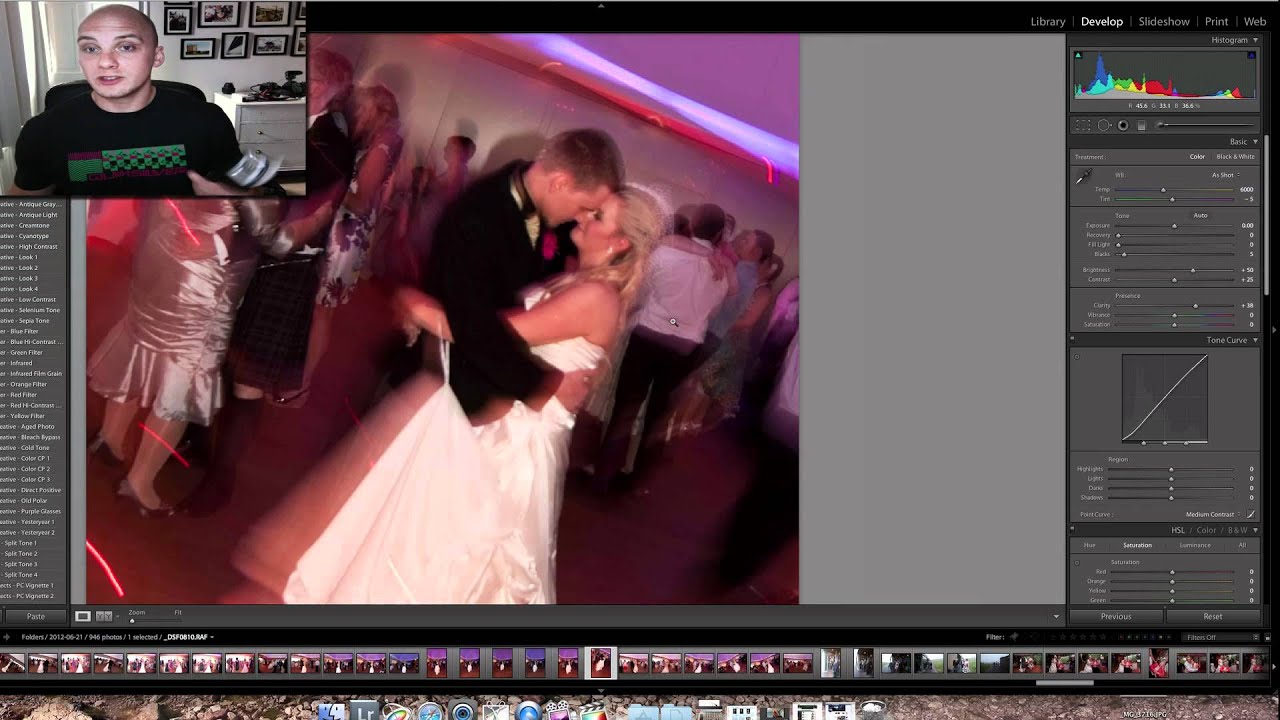Select the Red Eye Correction tool

tap(1122, 125)
